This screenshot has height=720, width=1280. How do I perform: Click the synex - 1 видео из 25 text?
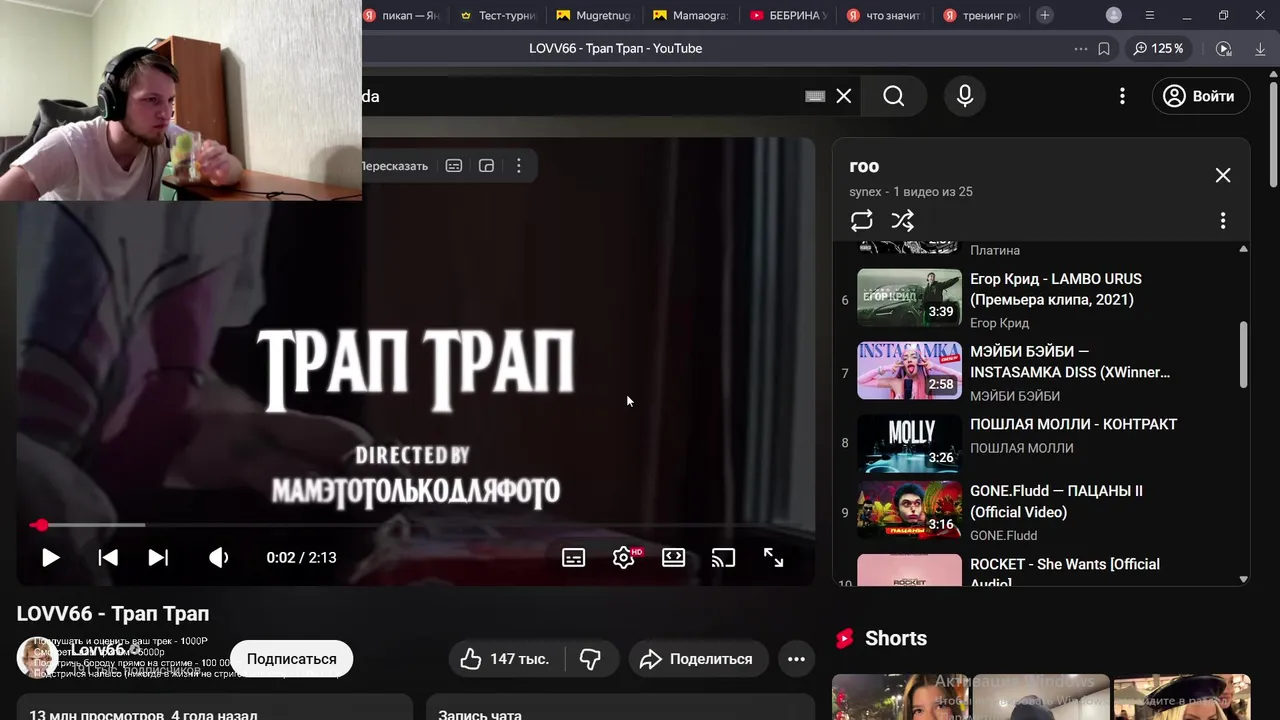pos(911,191)
